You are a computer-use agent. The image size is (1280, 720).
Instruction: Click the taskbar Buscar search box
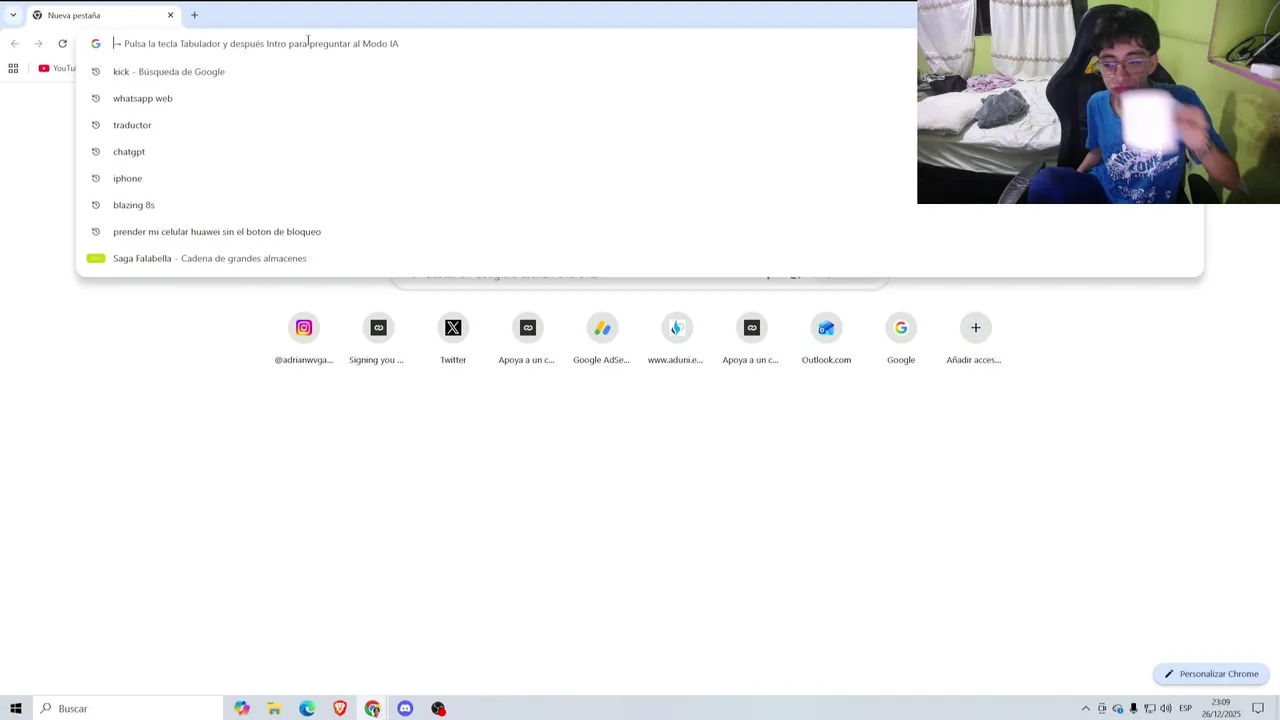[128, 708]
